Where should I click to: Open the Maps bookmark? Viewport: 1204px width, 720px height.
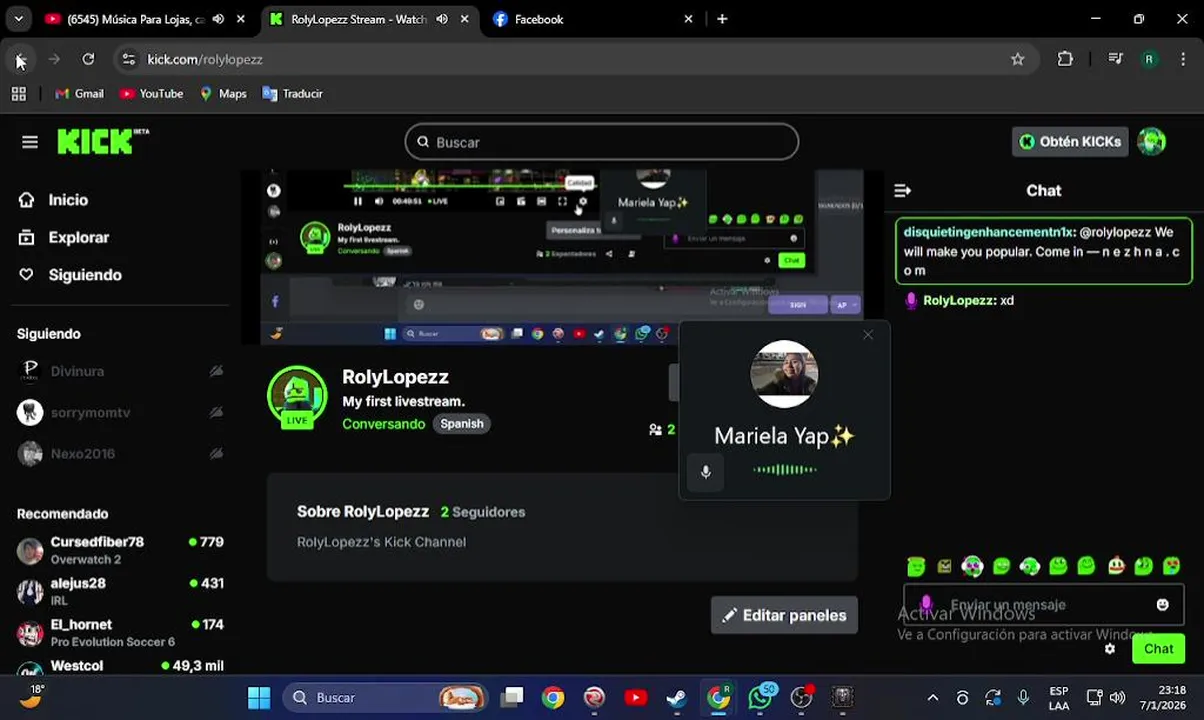pos(222,93)
